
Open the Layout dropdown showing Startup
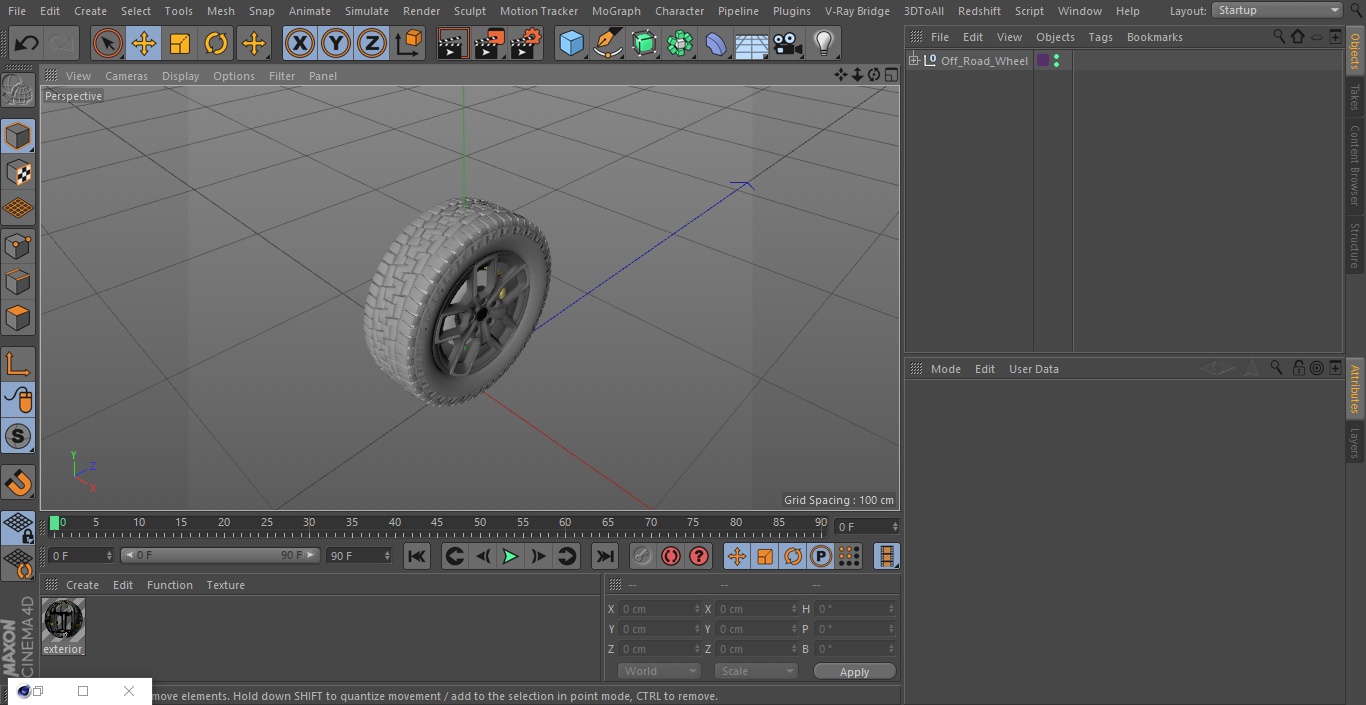(x=1278, y=10)
